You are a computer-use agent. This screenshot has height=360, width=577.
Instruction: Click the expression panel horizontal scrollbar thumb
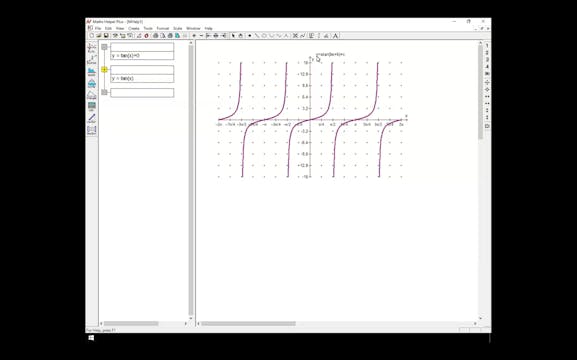131,324
